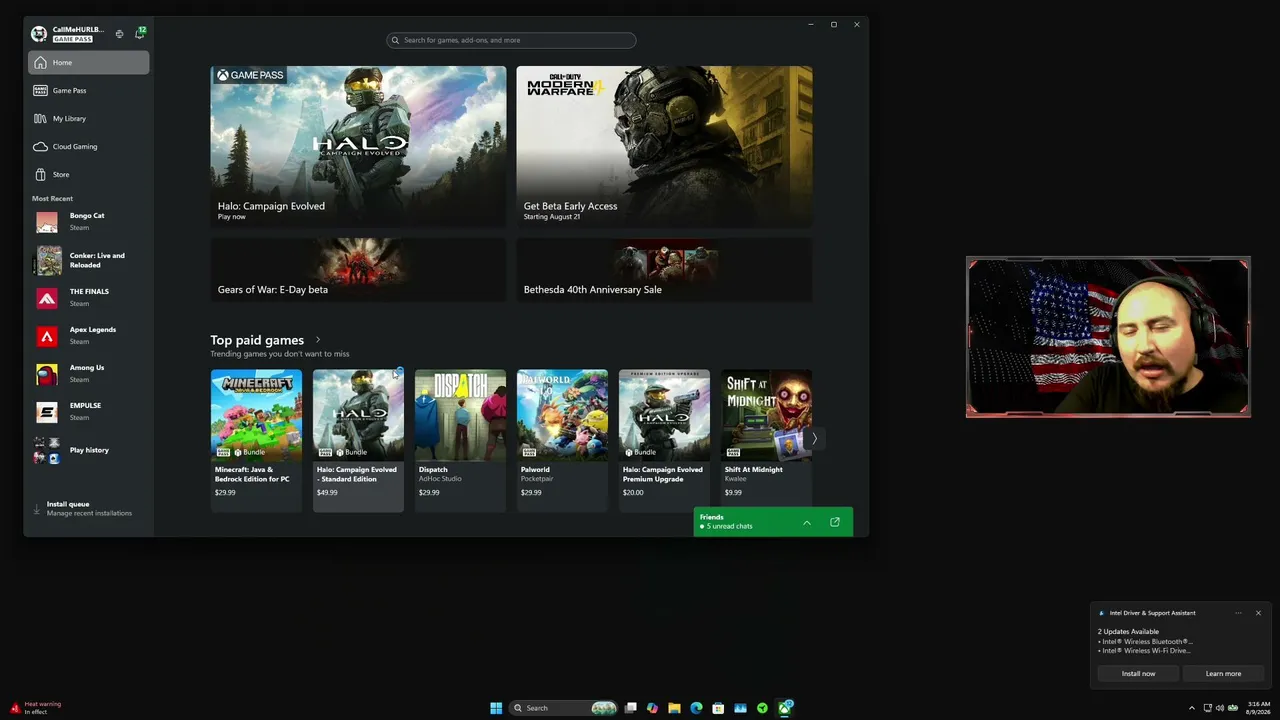1280x720 pixels.
Task: Dismiss the Intel Driver notification
Action: (x=1258, y=613)
